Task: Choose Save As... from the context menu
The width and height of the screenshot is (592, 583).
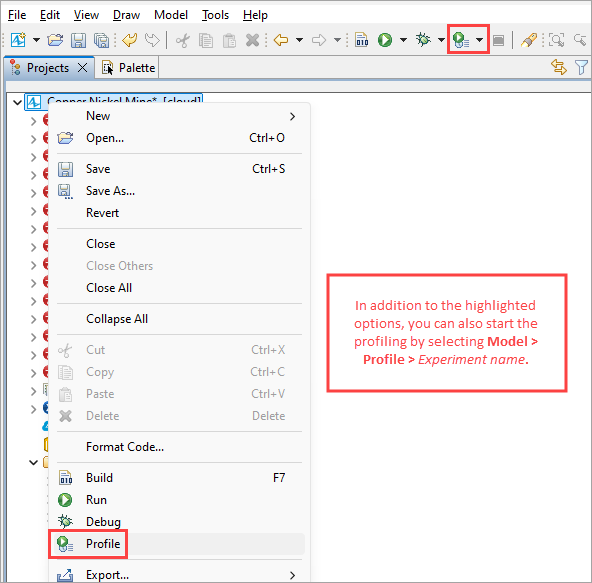Action: (x=178, y=191)
